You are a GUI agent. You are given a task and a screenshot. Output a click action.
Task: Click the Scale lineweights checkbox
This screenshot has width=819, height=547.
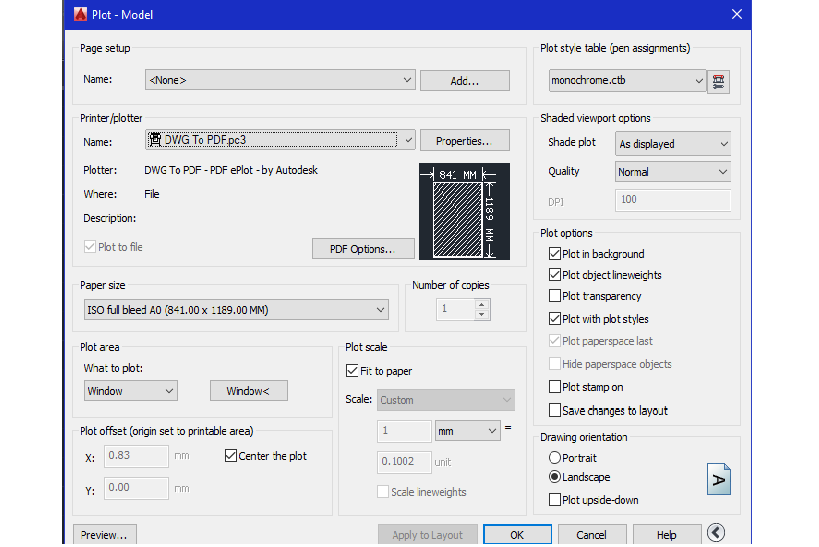point(383,492)
